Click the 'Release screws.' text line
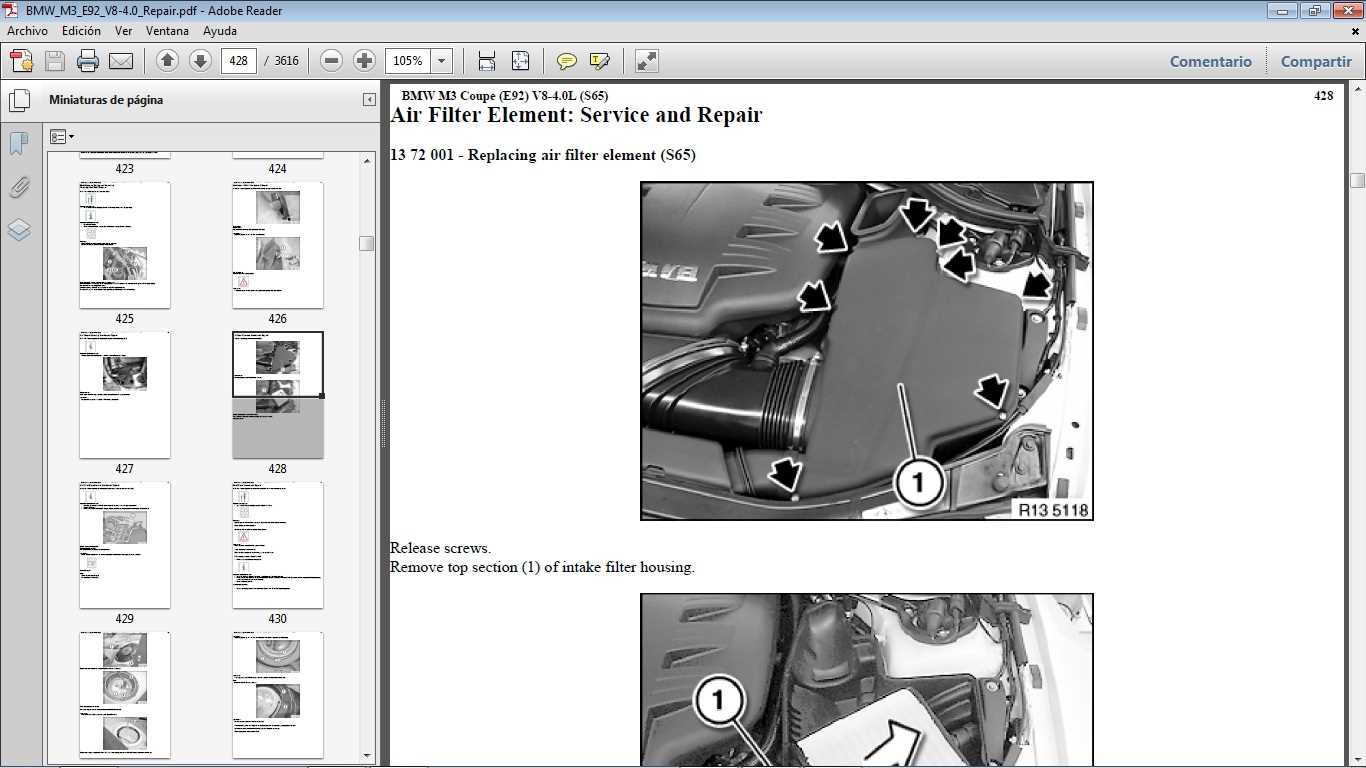Viewport: 1366px width, 768px height. pyautogui.click(x=440, y=548)
